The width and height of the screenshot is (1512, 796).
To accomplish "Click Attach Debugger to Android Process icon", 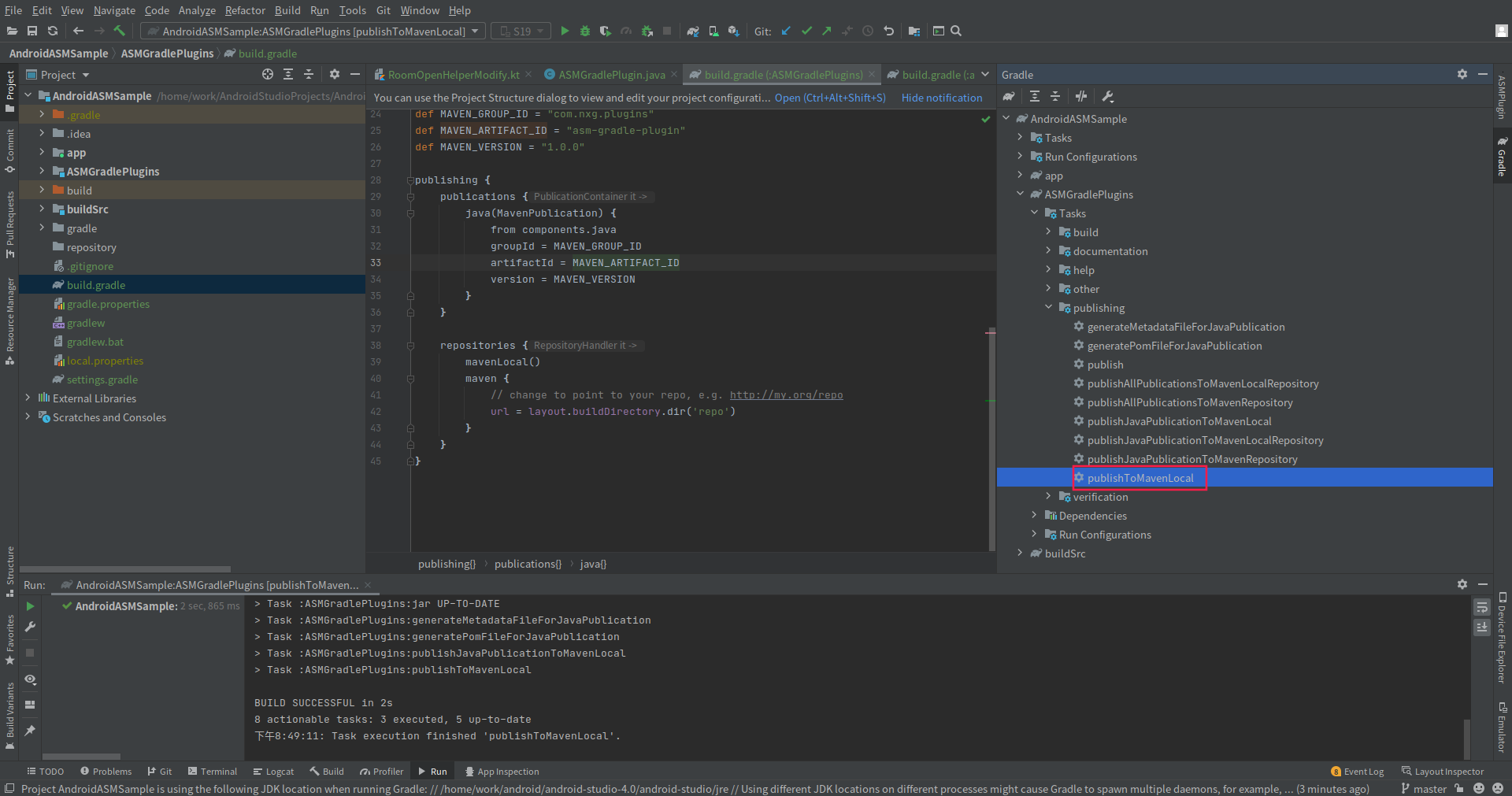I will coord(647,31).
